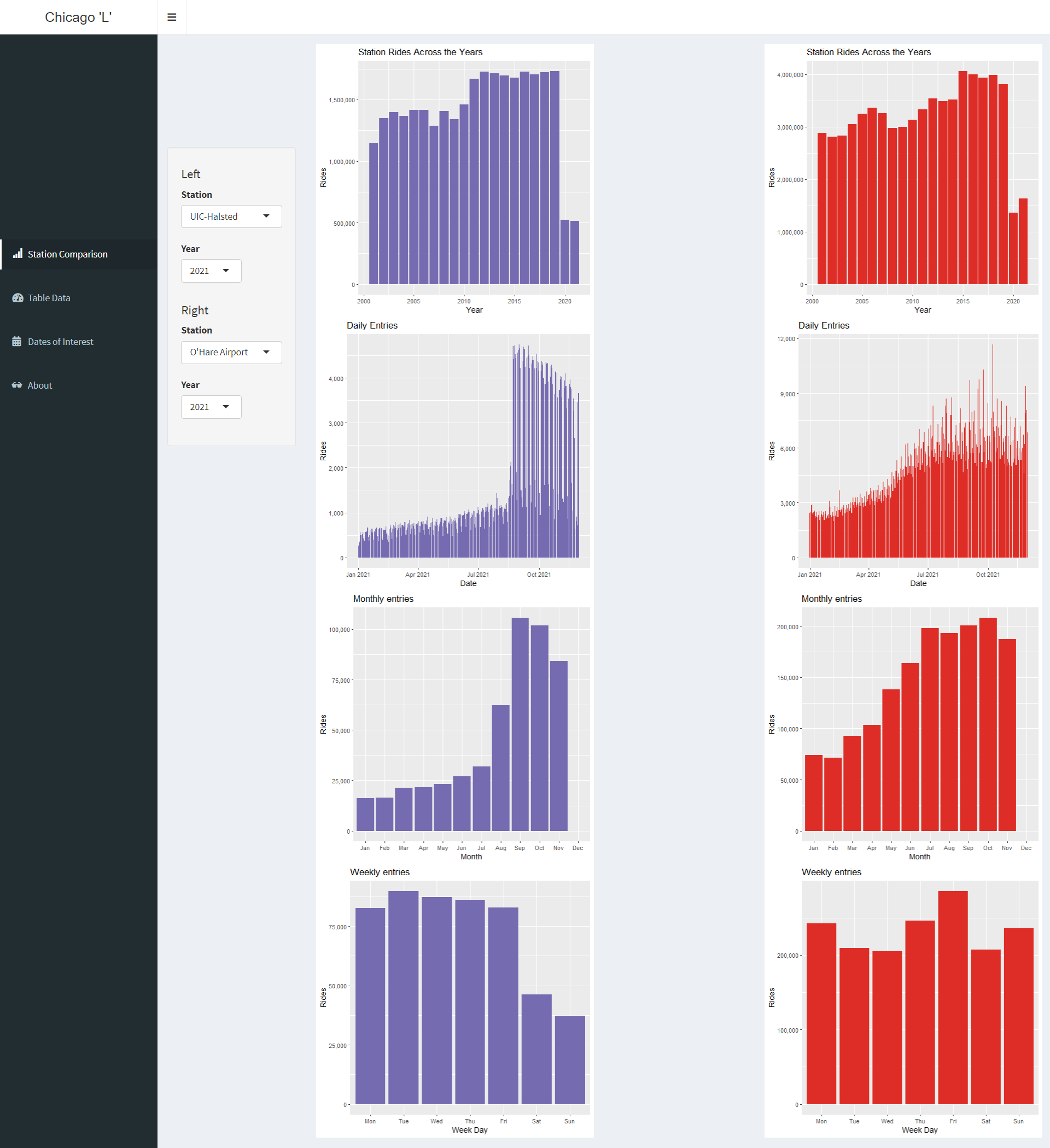Click the Chicago 'L' brand title
This screenshot has height=1148, width=1050.
point(78,17)
